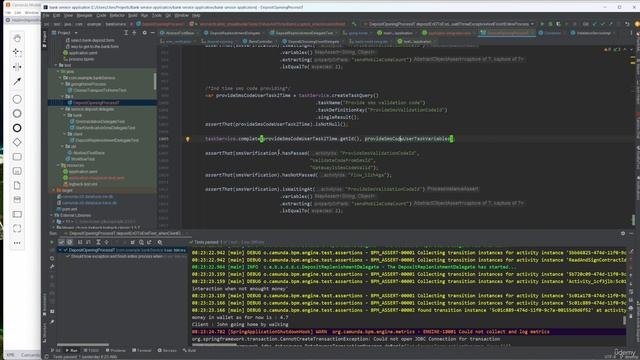Open the test history clock icon
The image size is (640, 360).
[x=141, y=242]
